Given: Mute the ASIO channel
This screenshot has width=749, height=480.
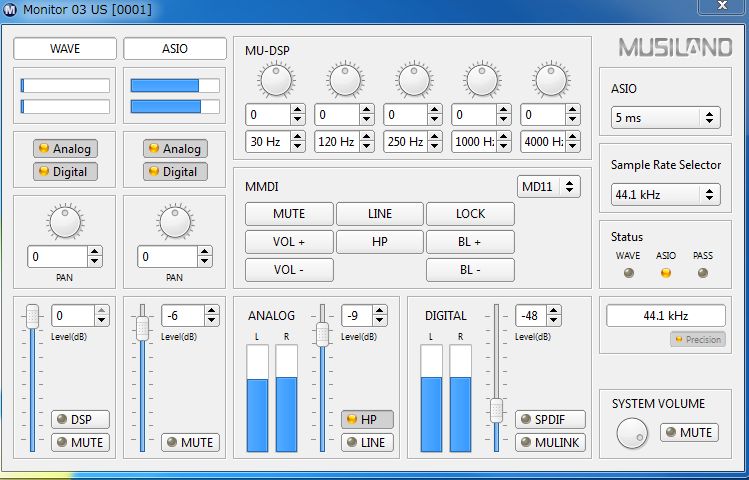Looking at the screenshot, I should [x=191, y=442].
